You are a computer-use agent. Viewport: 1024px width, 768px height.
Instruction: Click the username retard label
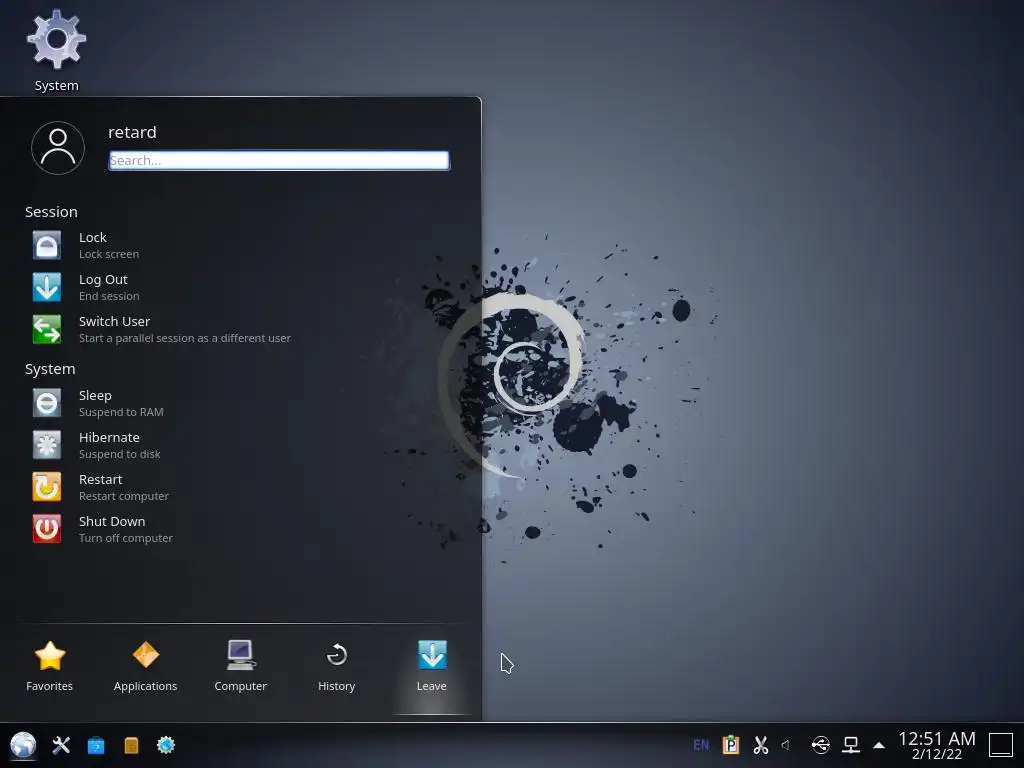pos(132,132)
